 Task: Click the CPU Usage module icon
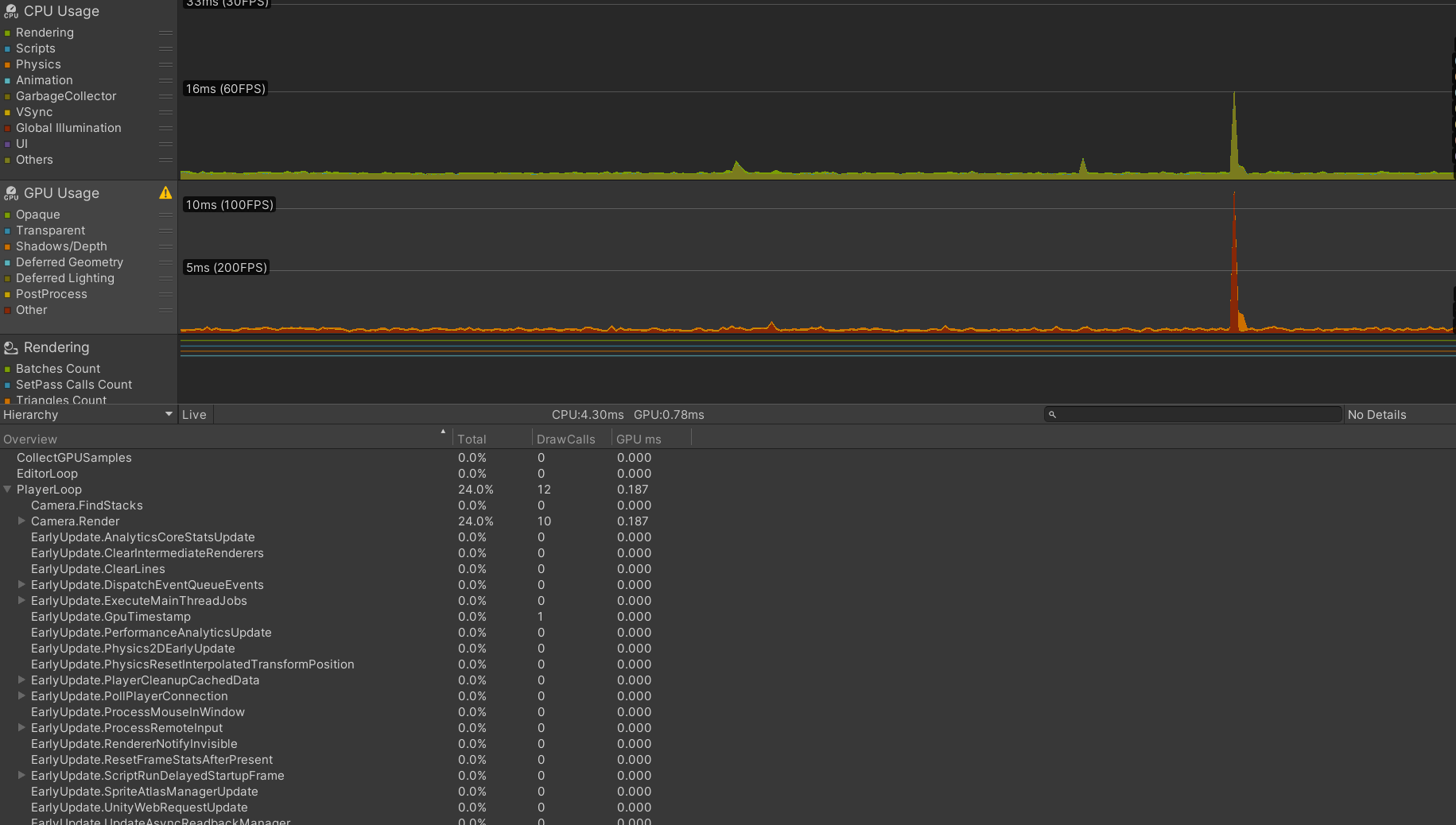click(11, 11)
